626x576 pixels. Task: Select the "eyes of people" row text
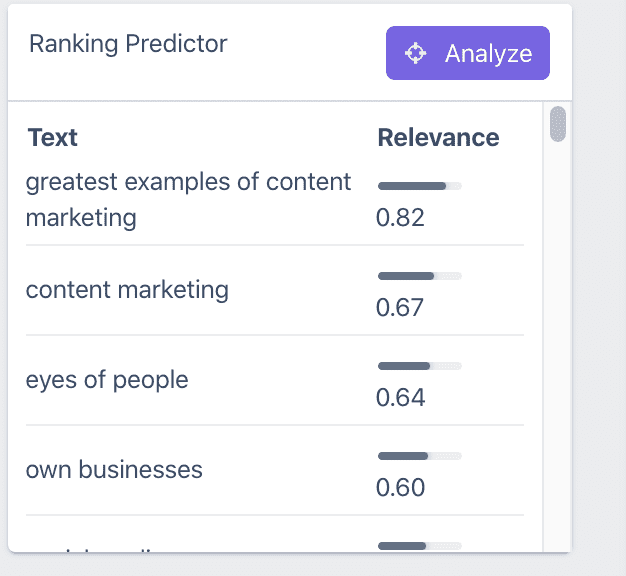[107, 380]
